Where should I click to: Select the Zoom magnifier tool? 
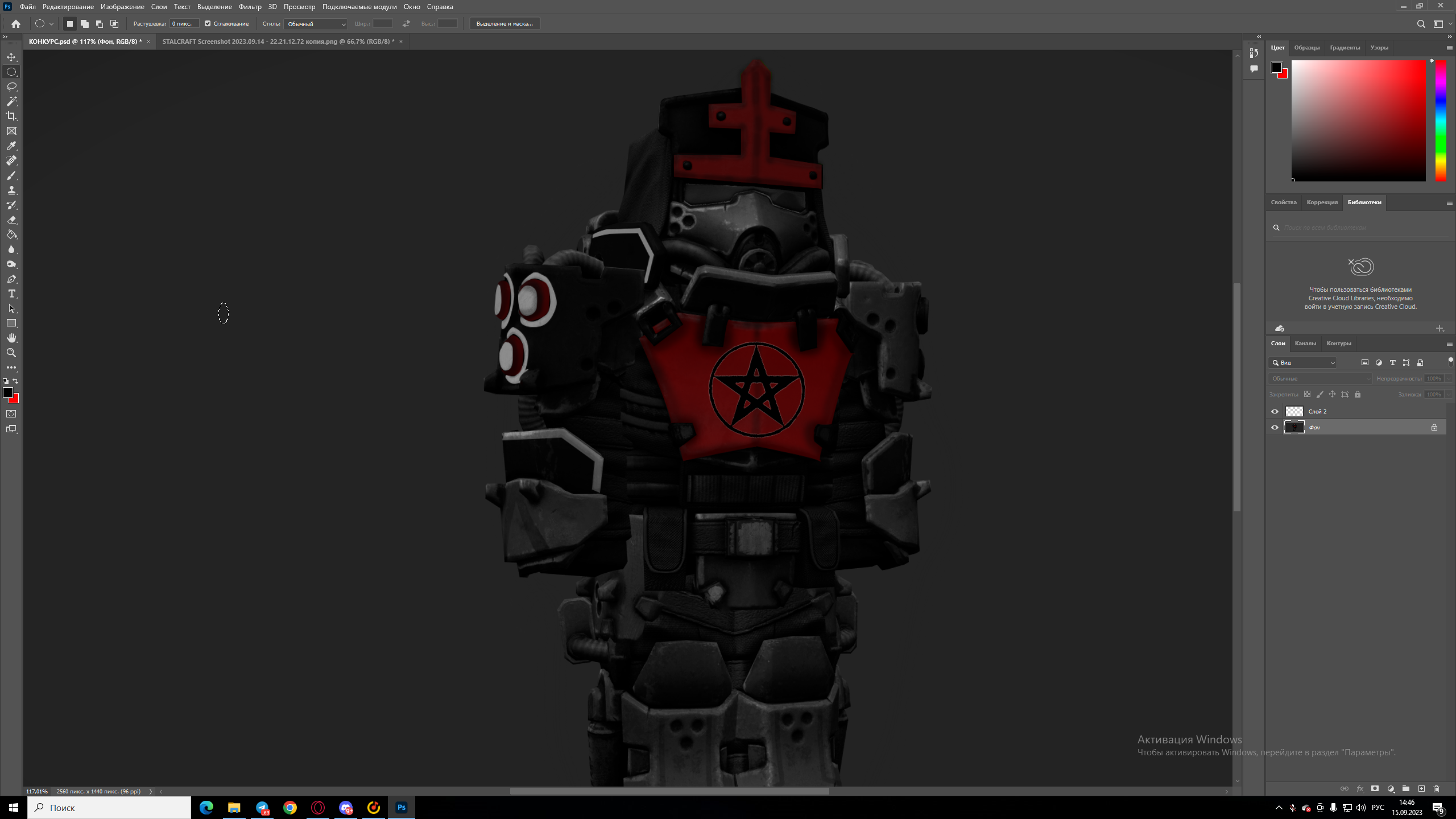(x=11, y=353)
